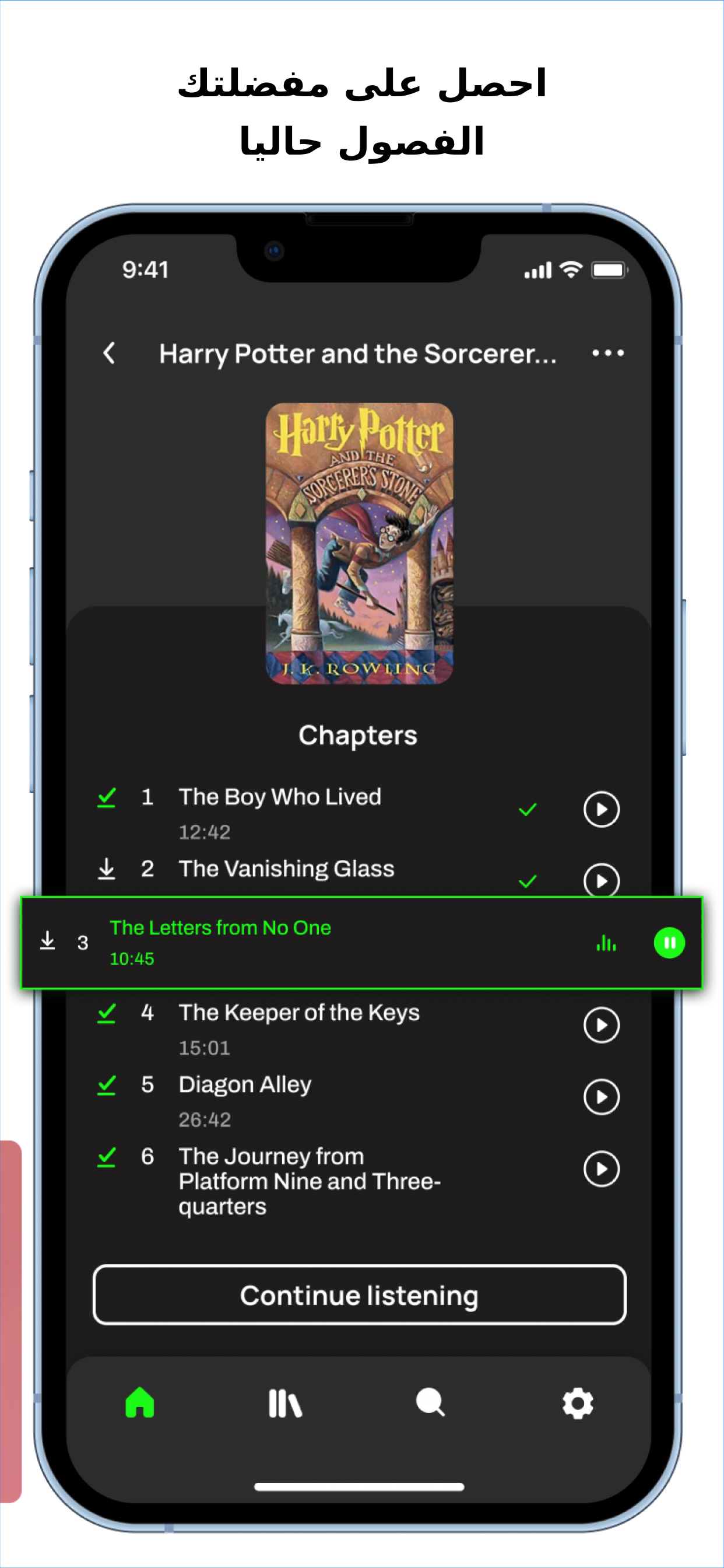Tap the Continue listening button
Image resolution: width=724 pixels, height=1568 pixels.
pyautogui.click(x=360, y=1294)
